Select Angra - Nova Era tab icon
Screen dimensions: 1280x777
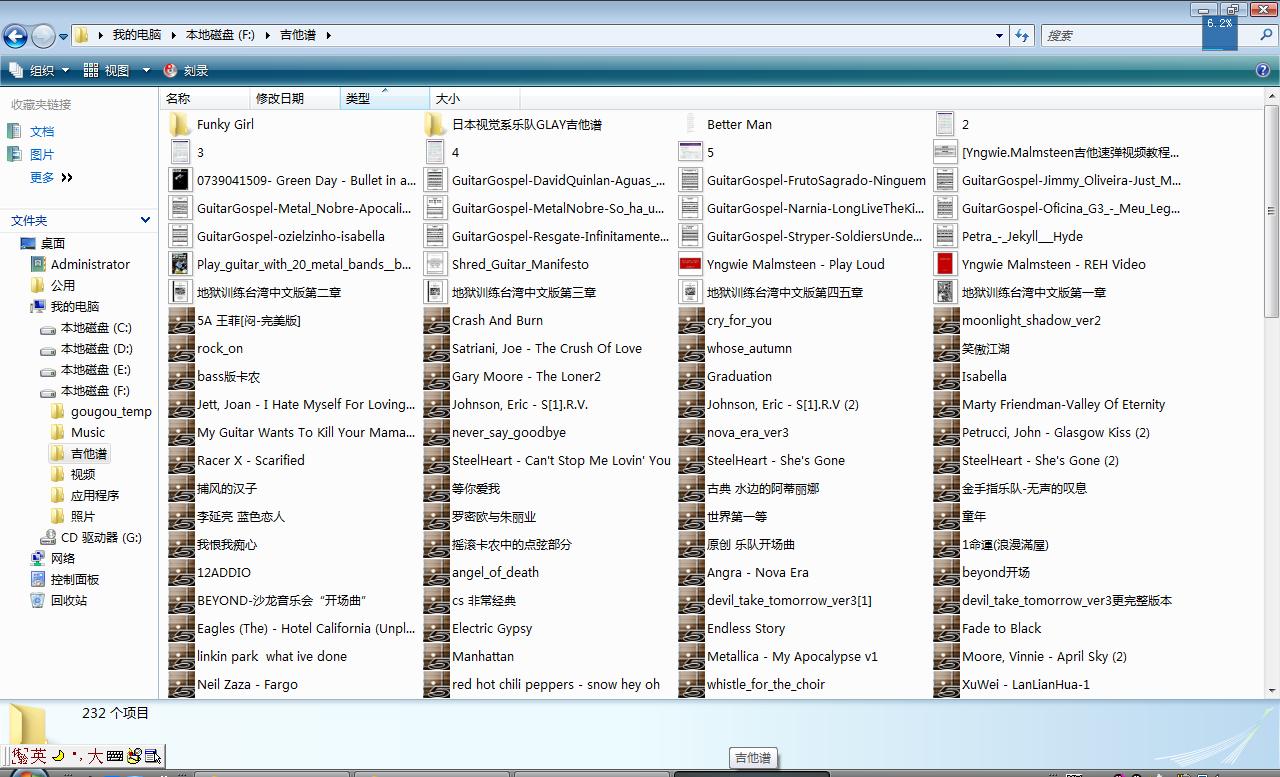[690, 572]
